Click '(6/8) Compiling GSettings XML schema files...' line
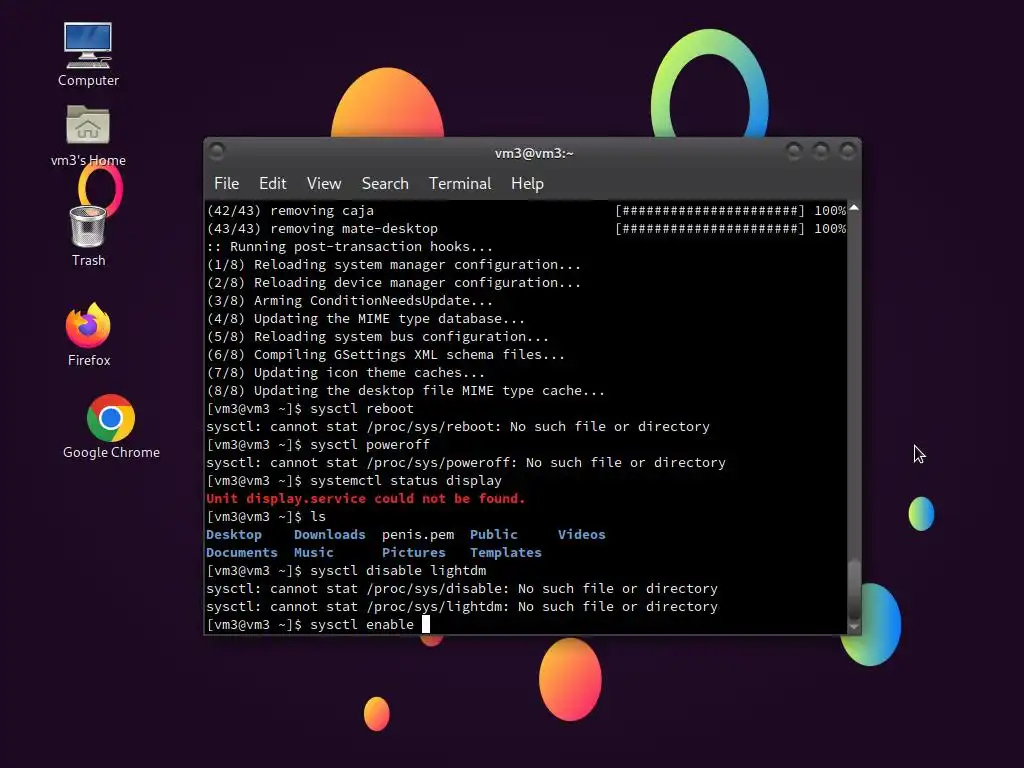Viewport: 1024px width, 768px height. point(386,355)
